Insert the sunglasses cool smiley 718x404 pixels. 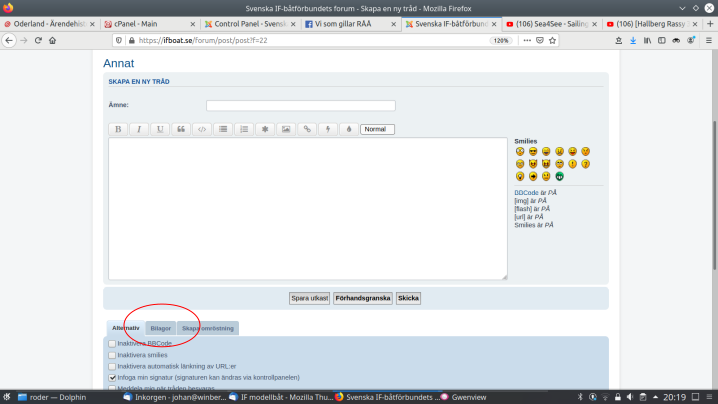pos(533,151)
